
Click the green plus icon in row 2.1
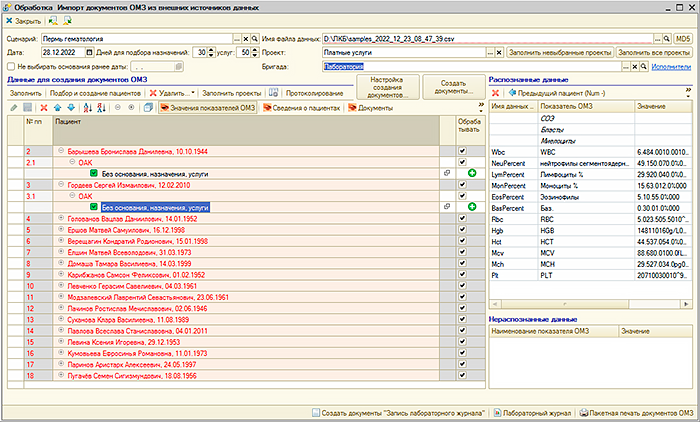[471, 173]
